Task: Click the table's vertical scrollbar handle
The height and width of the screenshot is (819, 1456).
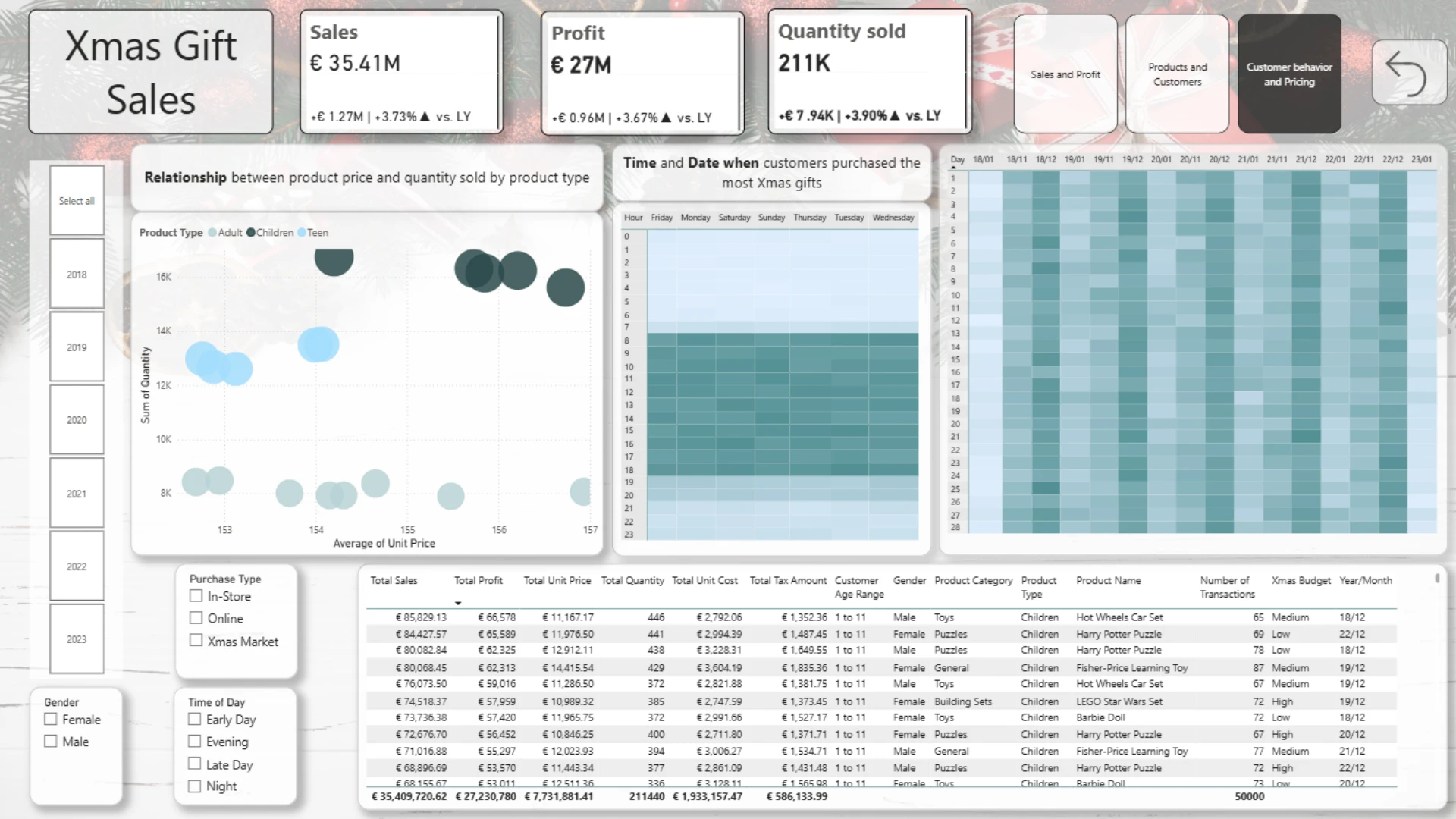Action: click(x=1437, y=579)
